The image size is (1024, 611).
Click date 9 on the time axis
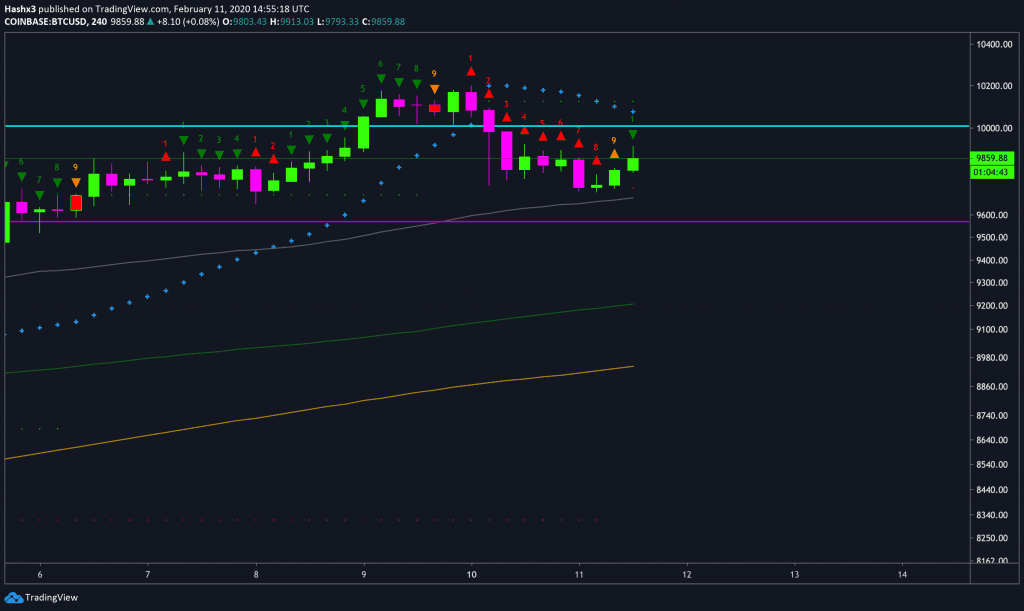(364, 574)
